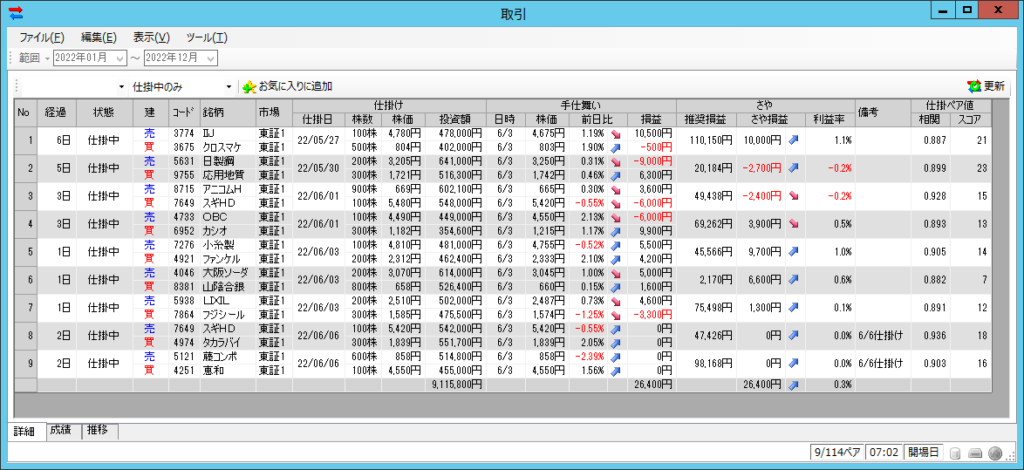This screenshot has height=470, width=1024.
Task: Click the add-to-favorites star icon
Action: click(249, 87)
